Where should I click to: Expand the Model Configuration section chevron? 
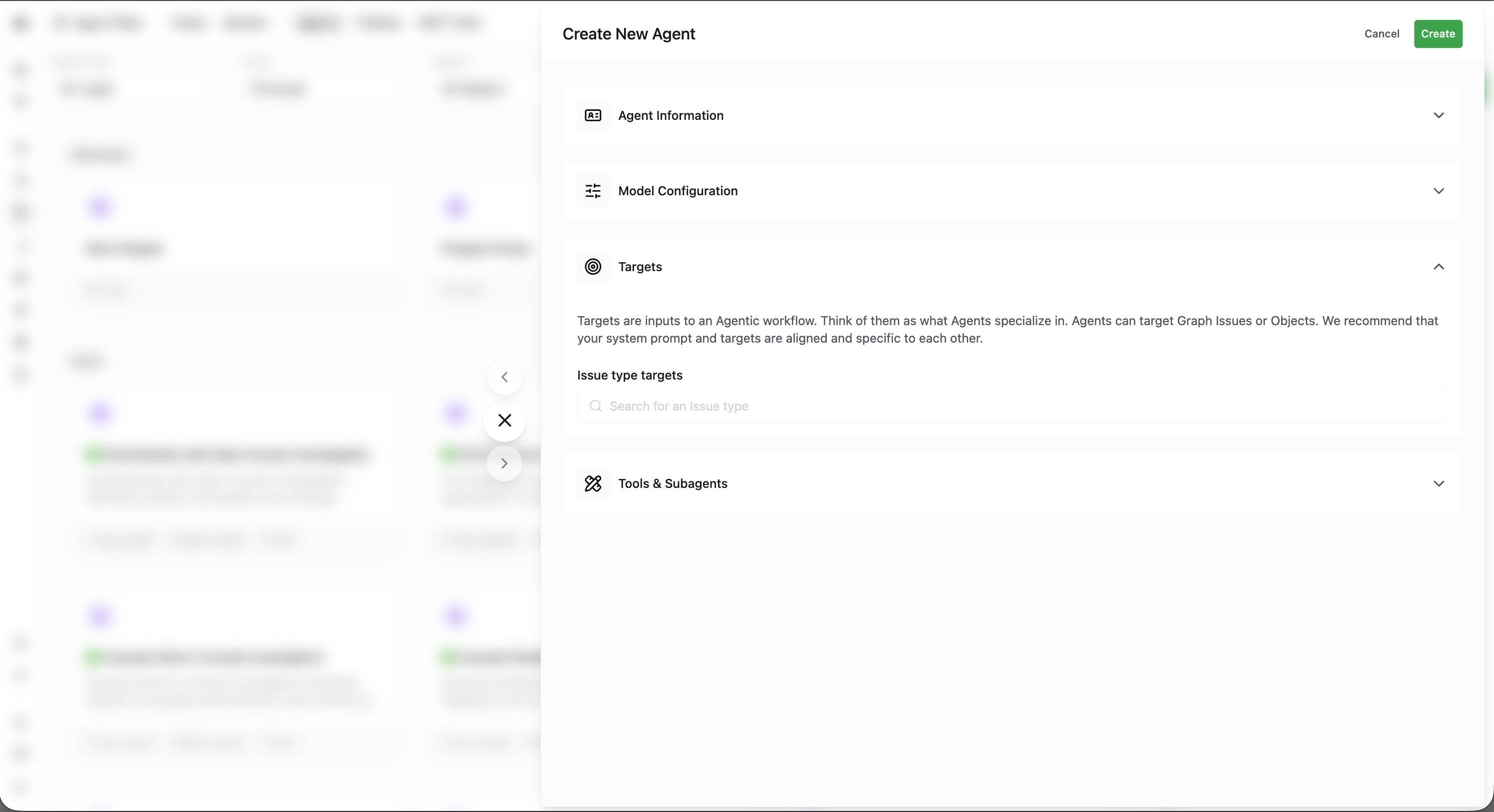pyautogui.click(x=1439, y=191)
